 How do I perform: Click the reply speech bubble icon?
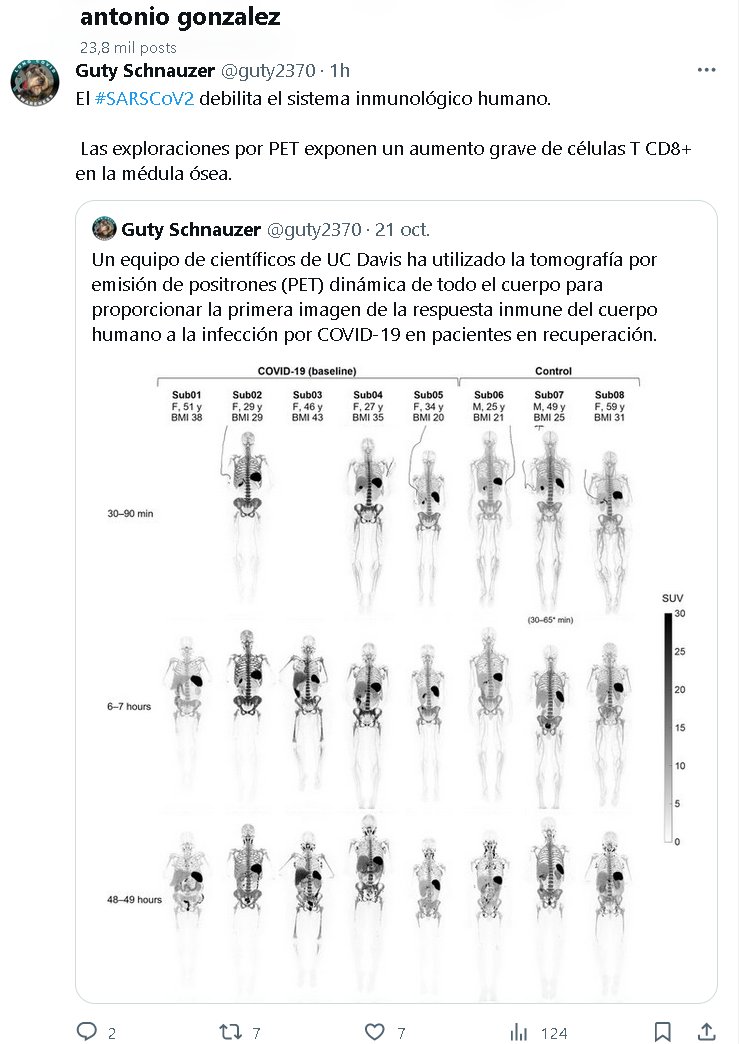[x=88, y=1031]
